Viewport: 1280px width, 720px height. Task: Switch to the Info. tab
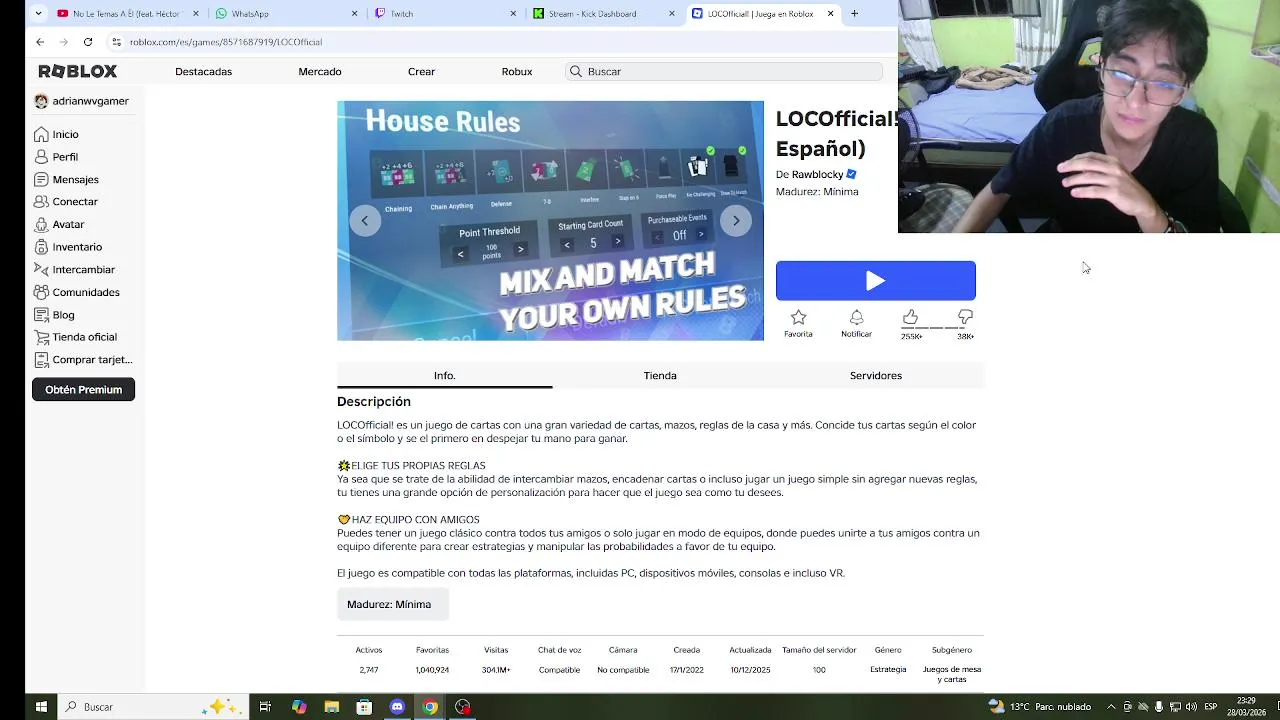point(444,376)
